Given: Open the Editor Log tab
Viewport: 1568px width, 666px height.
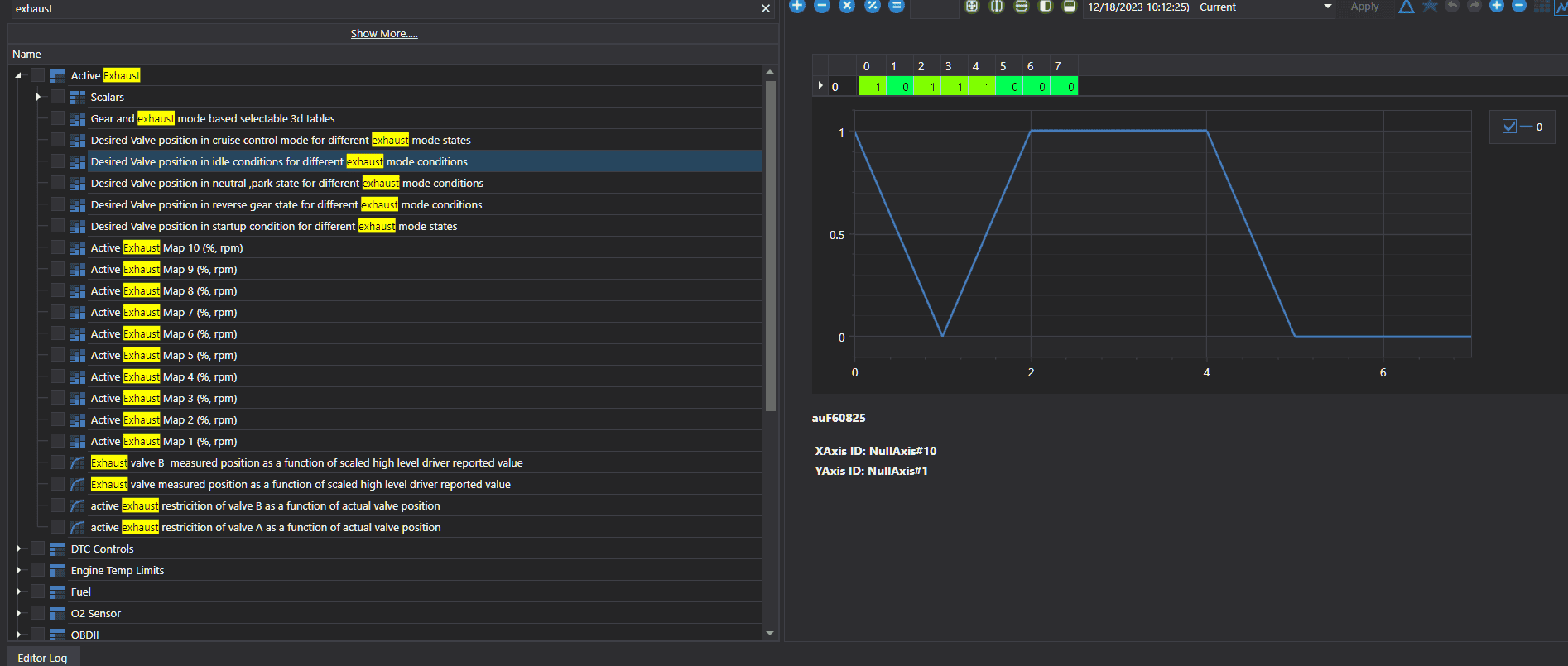Looking at the screenshot, I should (x=42, y=658).
